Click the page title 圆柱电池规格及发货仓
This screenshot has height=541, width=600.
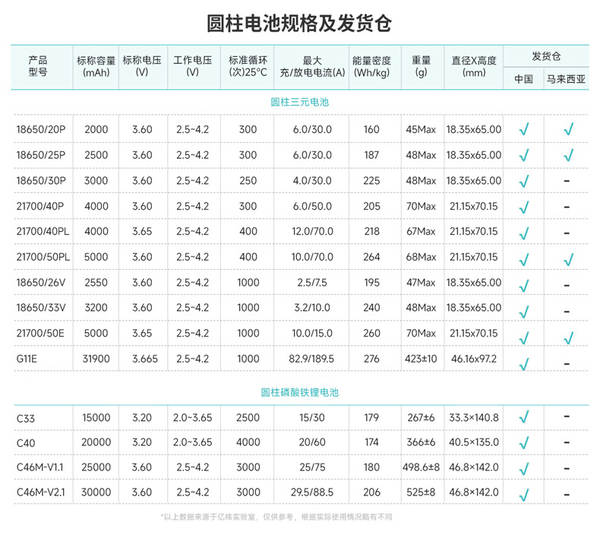pyautogui.click(x=299, y=23)
